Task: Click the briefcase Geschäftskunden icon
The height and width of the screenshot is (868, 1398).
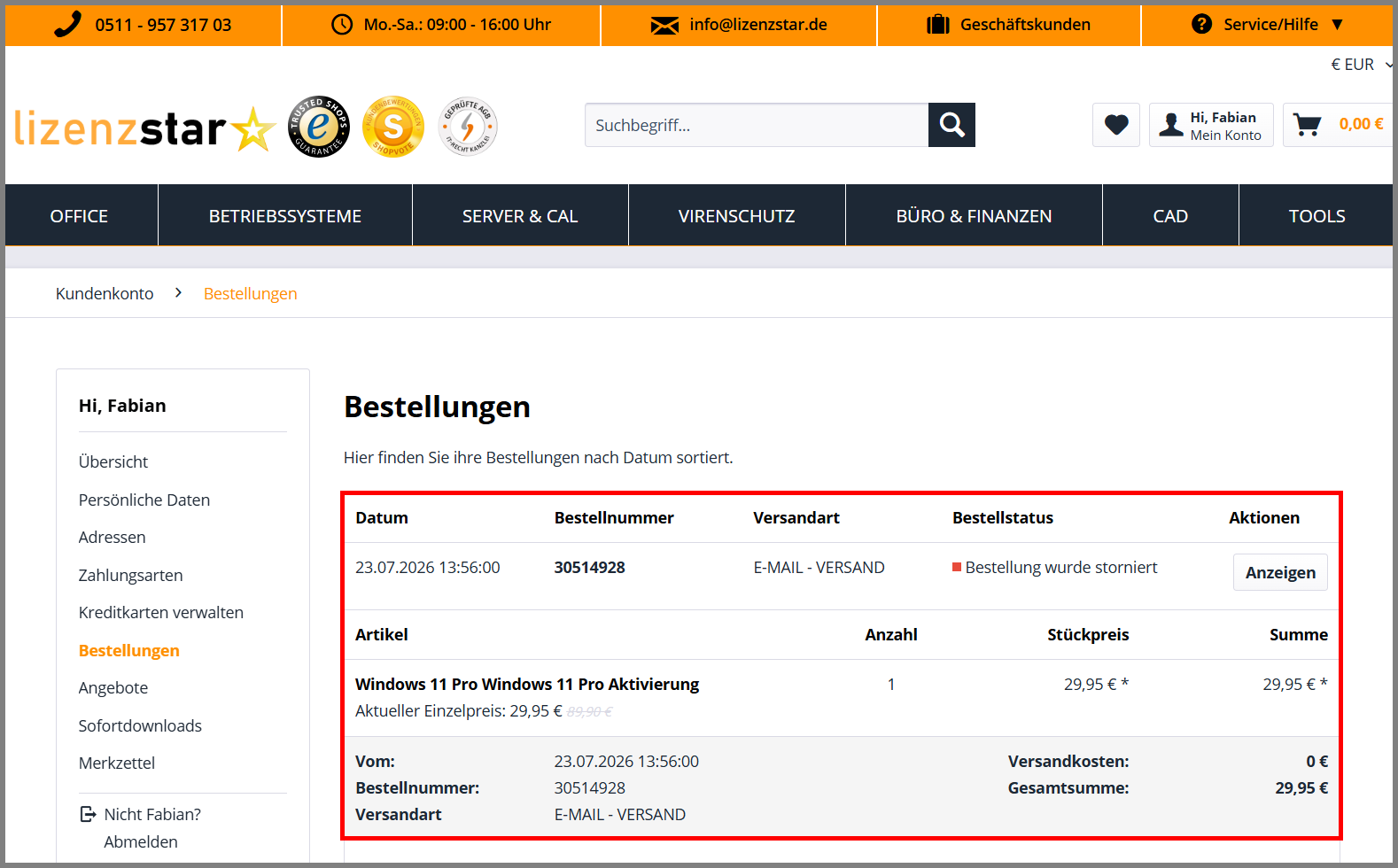Action: point(938,25)
